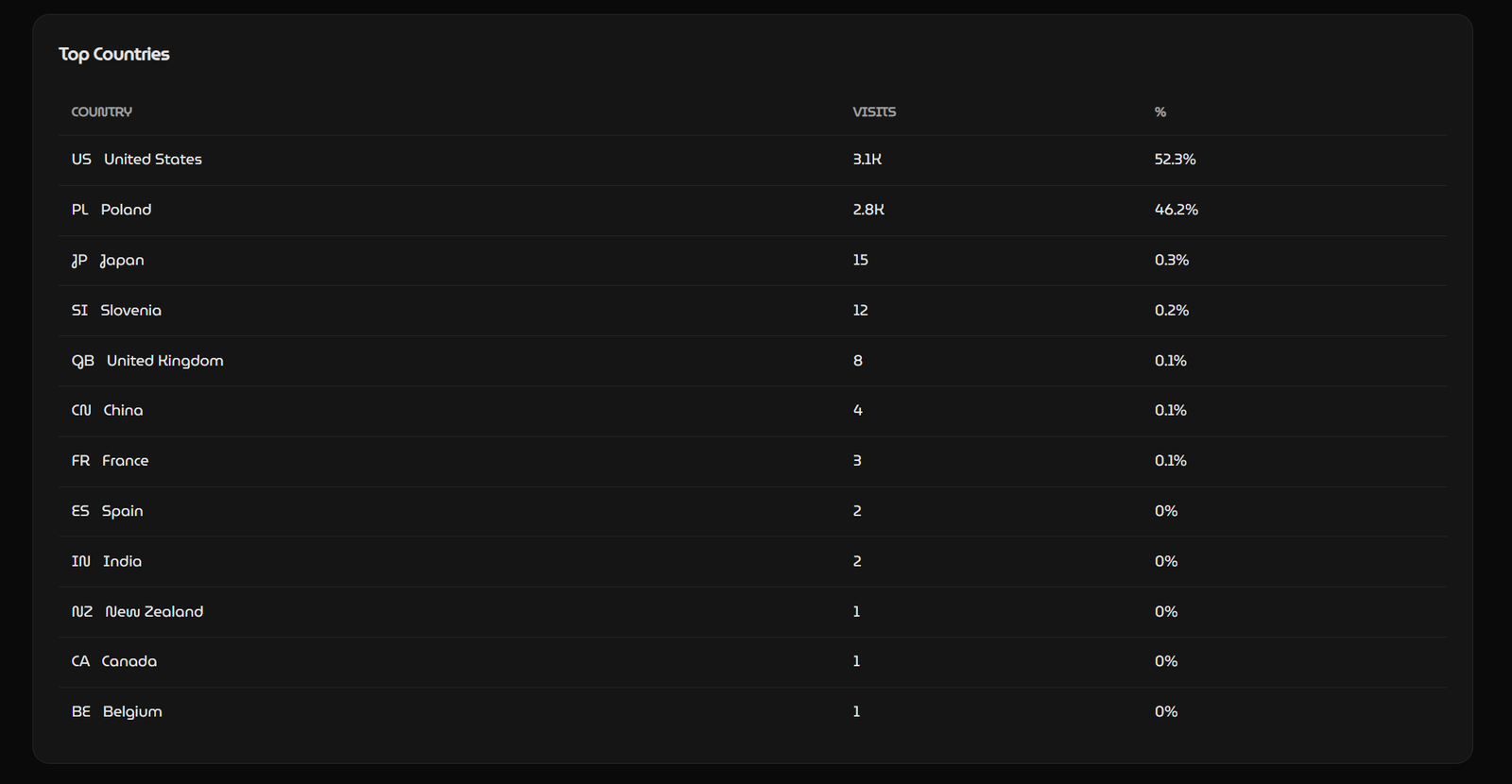Click the IN country code for India
This screenshot has height=784, width=1512.
(81, 561)
